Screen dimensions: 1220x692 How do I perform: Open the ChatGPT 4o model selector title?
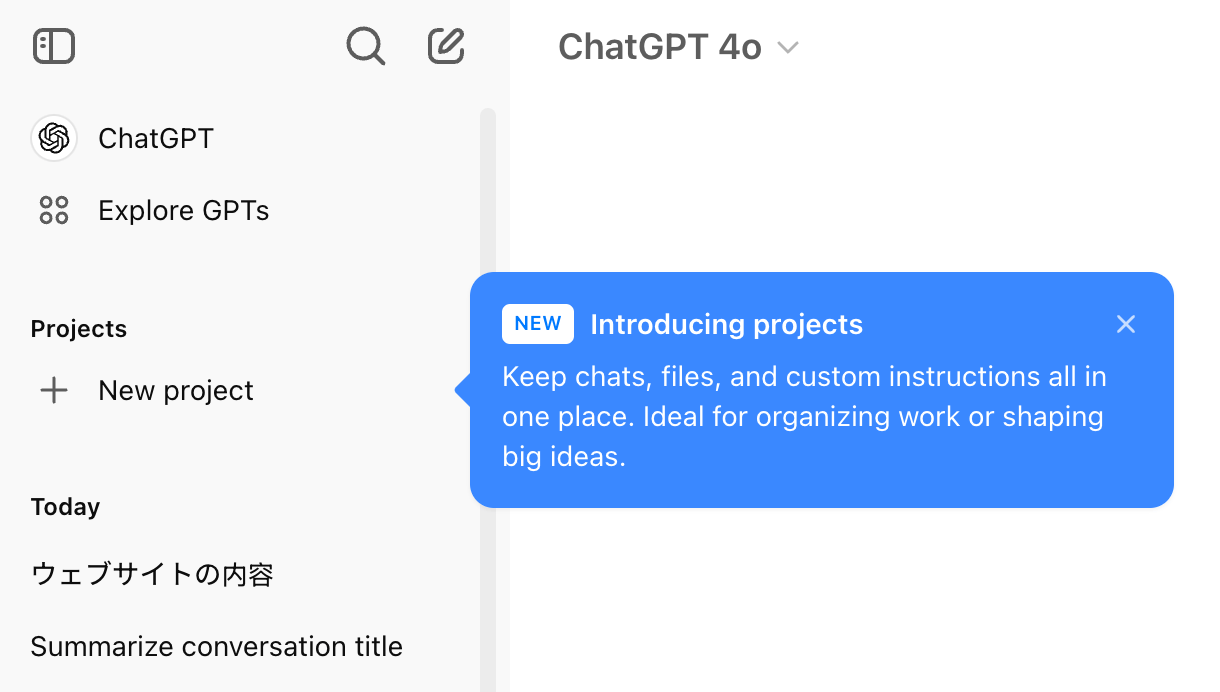point(660,47)
